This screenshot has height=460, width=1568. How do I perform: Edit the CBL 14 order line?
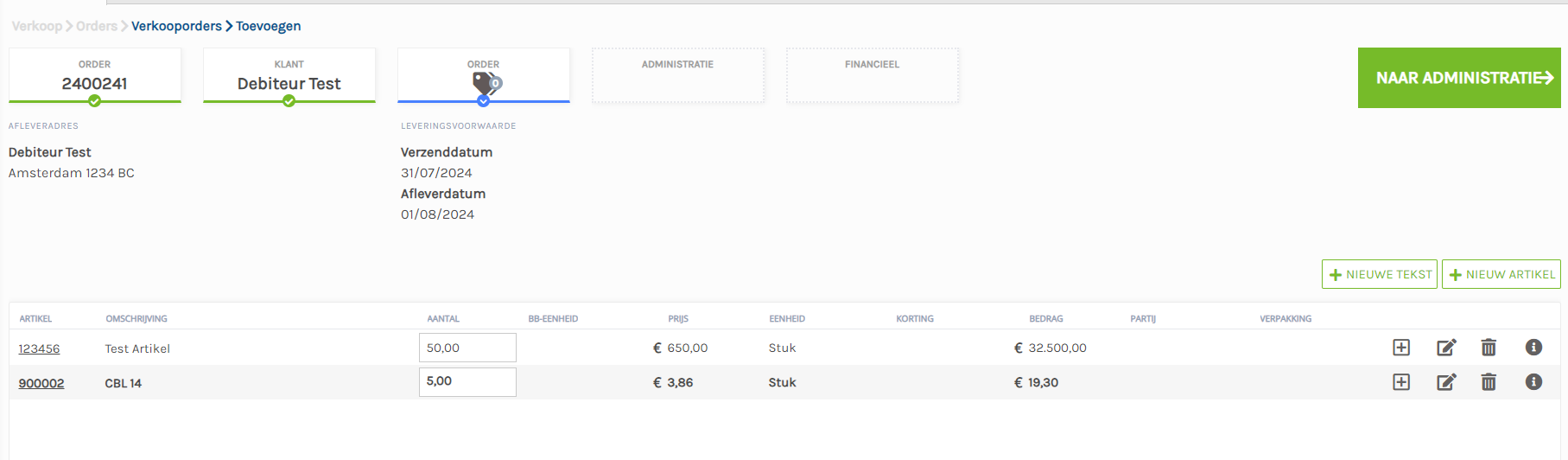pyautogui.click(x=1446, y=382)
